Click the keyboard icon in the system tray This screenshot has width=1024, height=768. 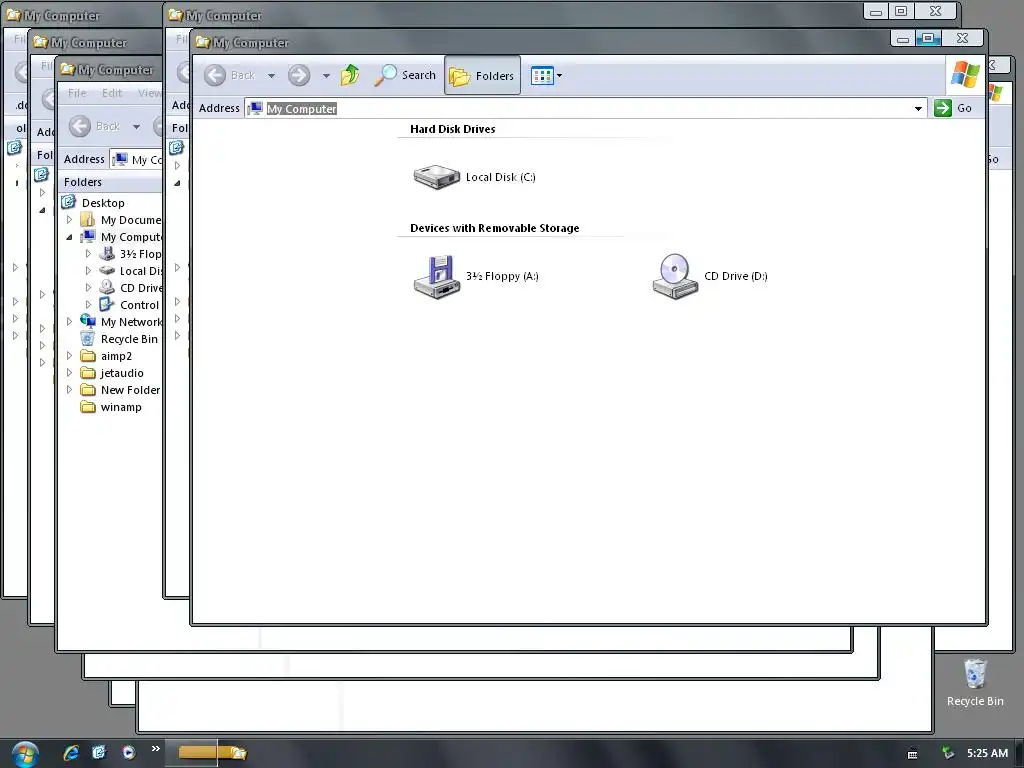click(x=912, y=754)
